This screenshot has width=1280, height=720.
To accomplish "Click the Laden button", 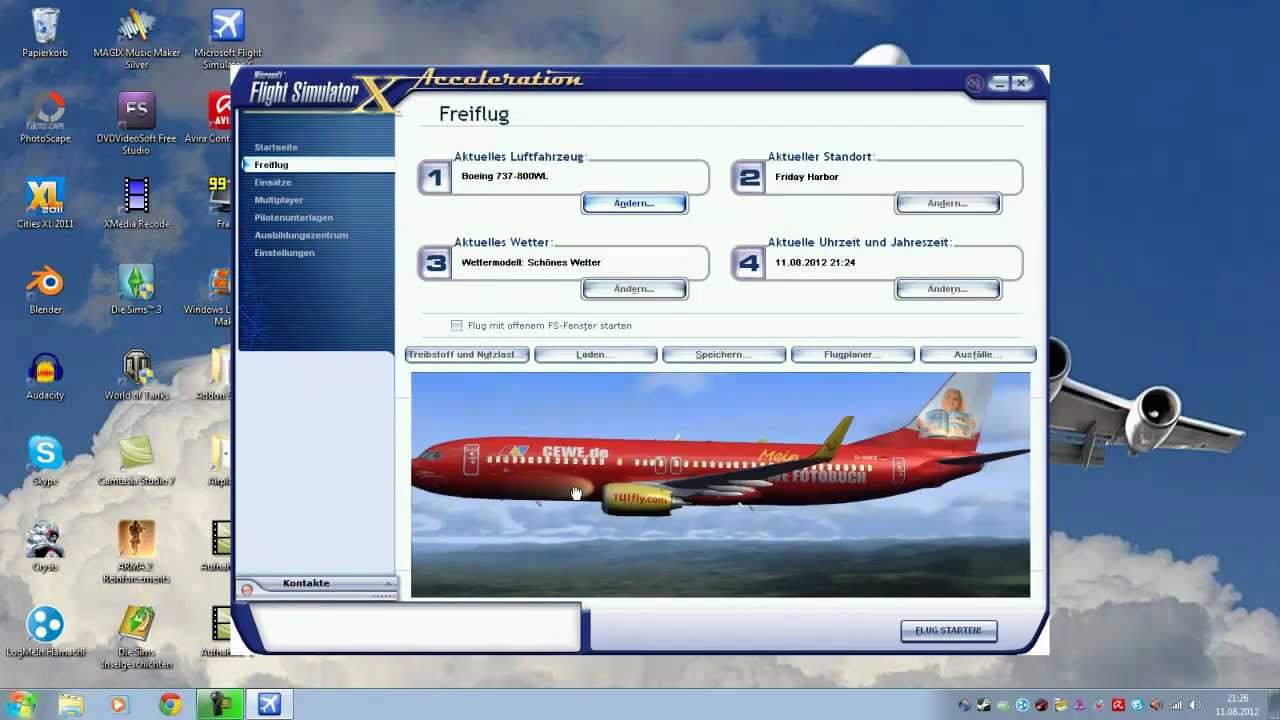I will (x=595, y=355).
